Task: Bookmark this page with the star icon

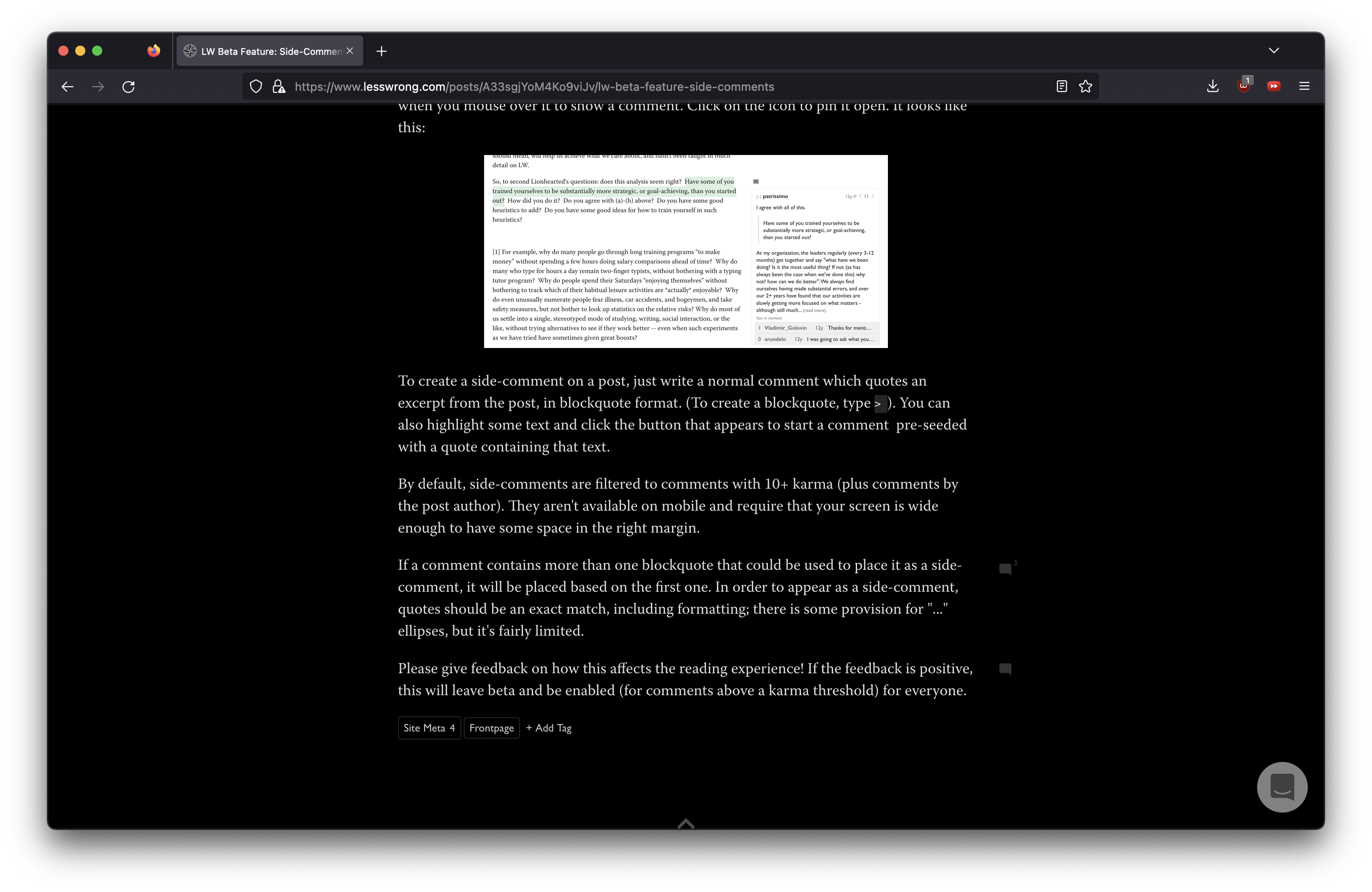Action: [x=1086, y=87]
